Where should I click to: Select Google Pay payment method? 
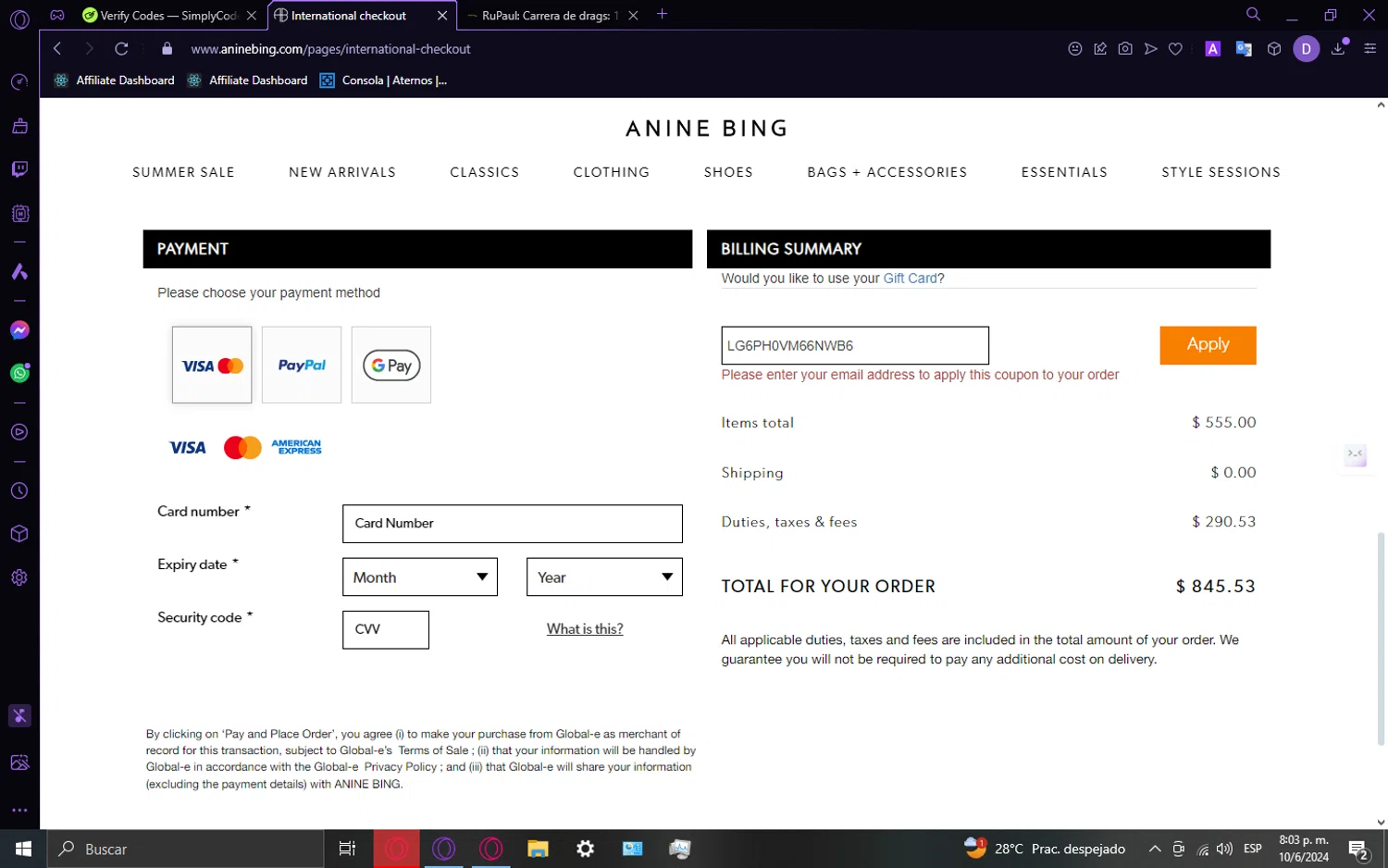point(391,365)
